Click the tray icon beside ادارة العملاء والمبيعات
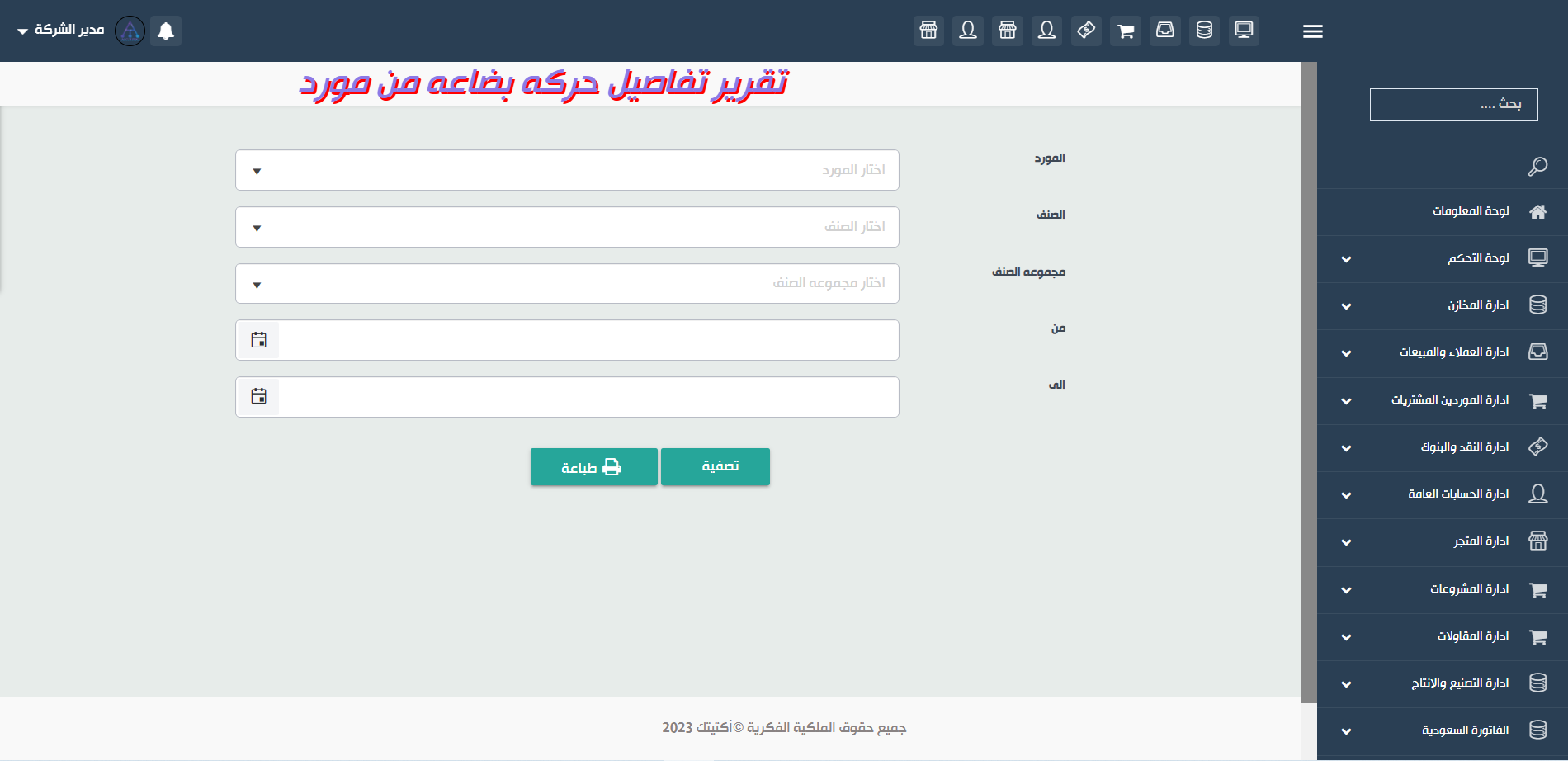This screenshot has height=761, width=1568. [1537, 352]
